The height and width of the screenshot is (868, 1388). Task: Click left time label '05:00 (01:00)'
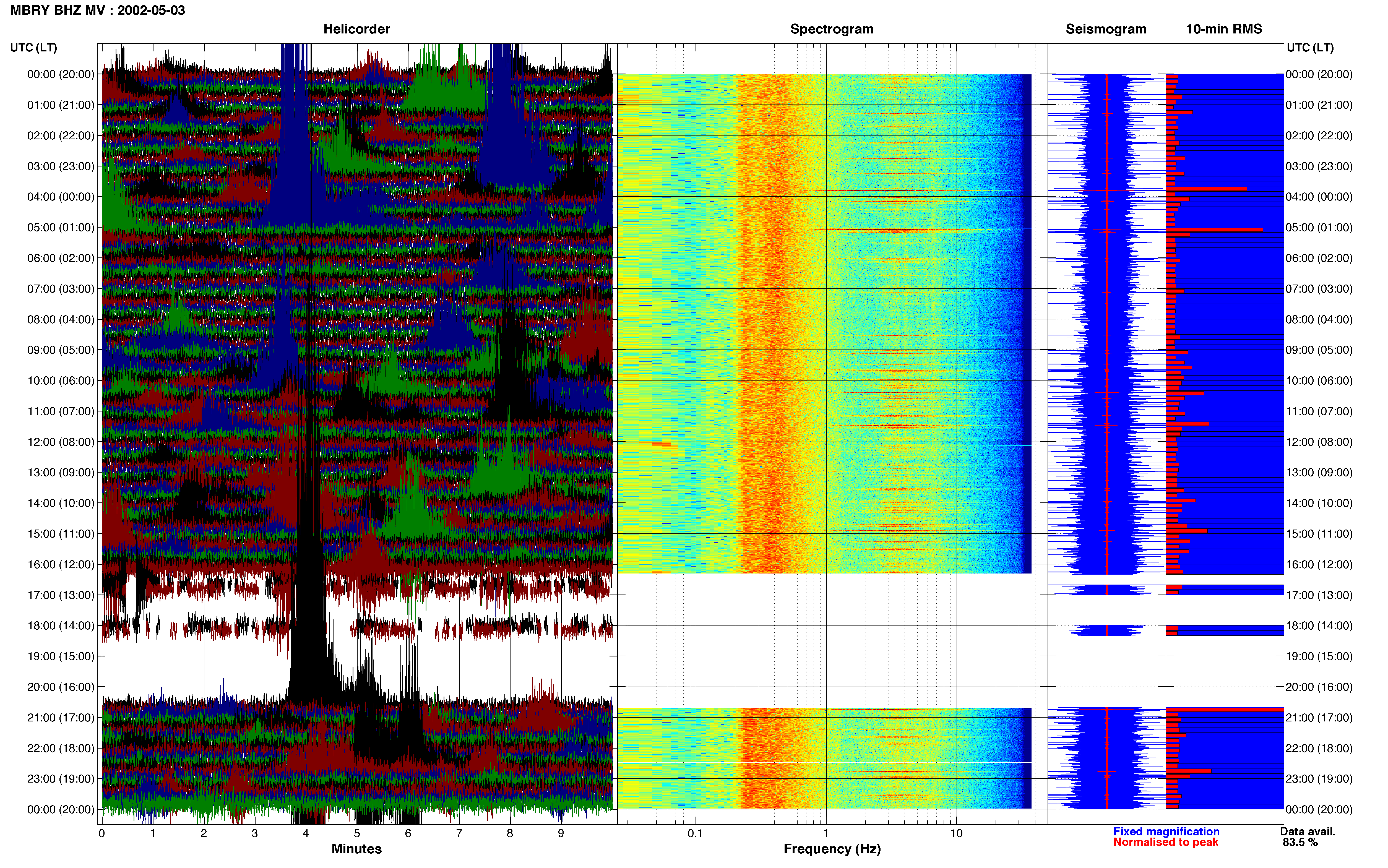(61, 227)
